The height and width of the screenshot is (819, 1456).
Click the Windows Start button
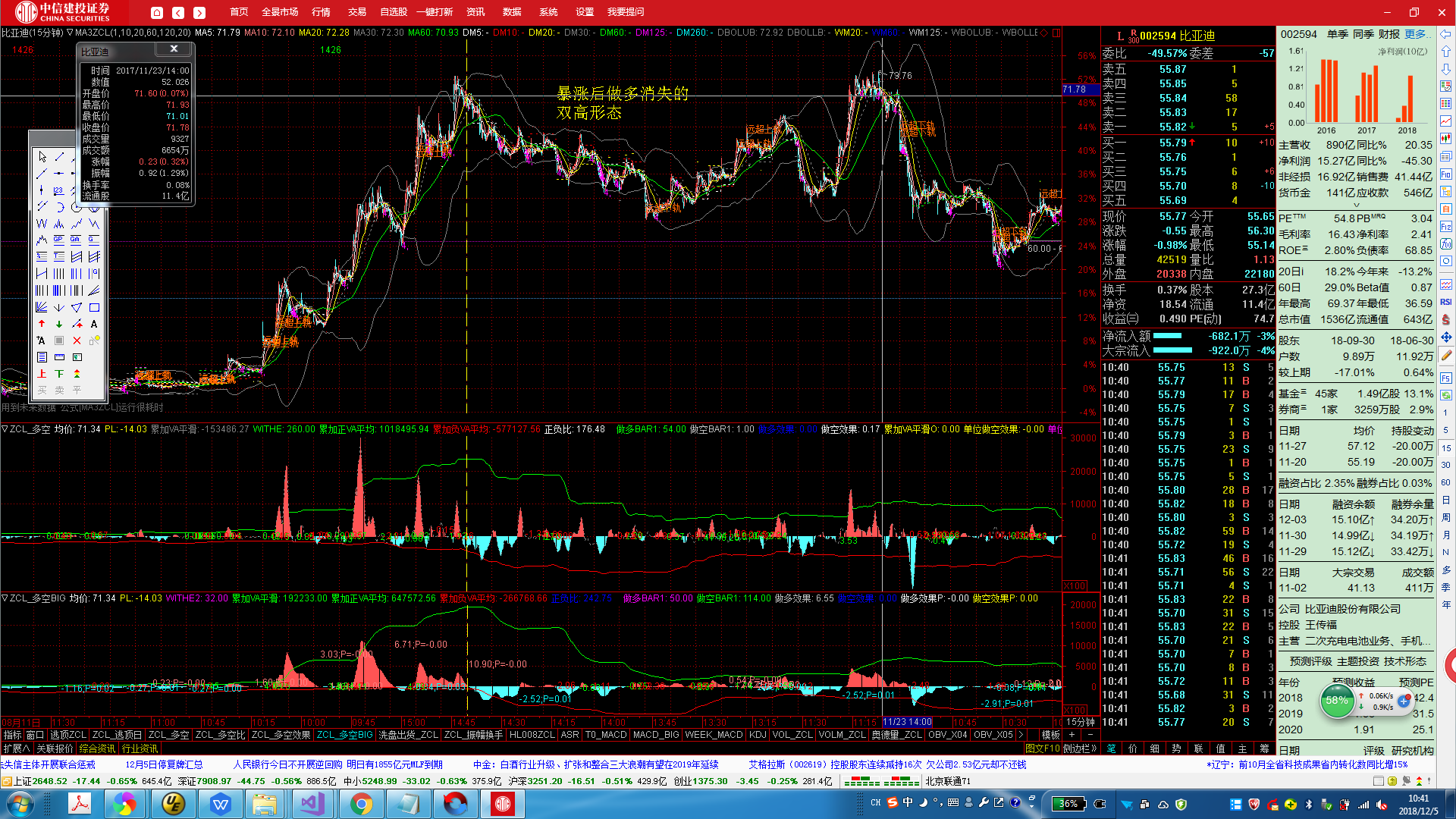(20, 804)
